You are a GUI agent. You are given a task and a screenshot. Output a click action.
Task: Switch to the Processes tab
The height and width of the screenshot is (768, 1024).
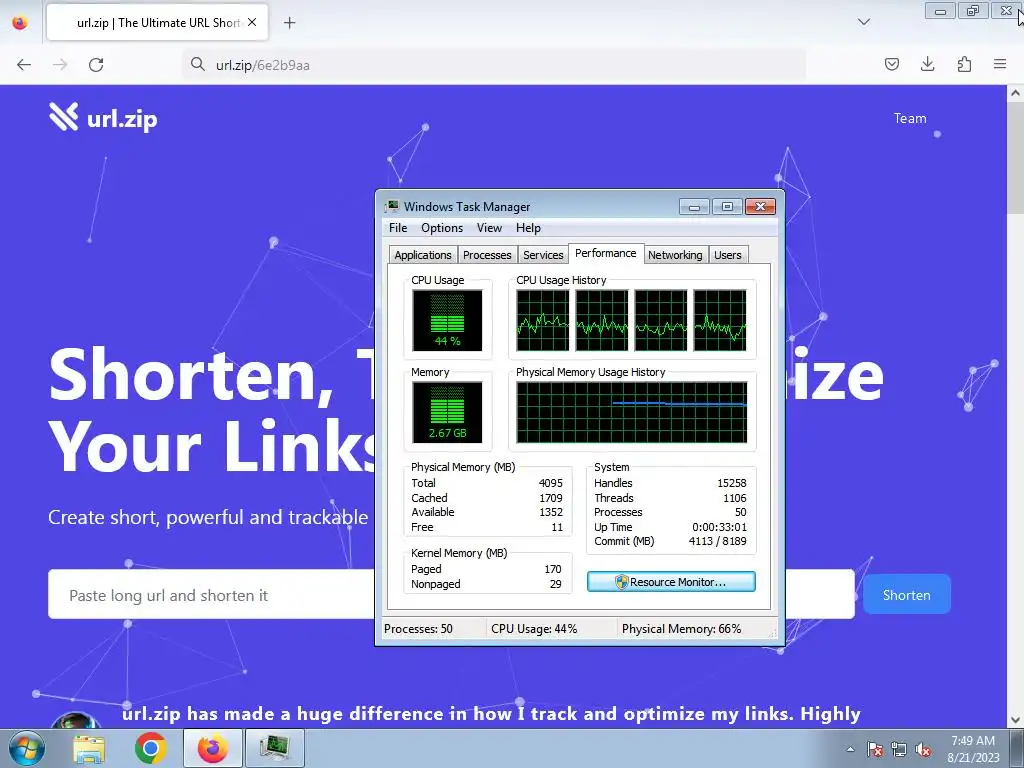coord(487,255)
